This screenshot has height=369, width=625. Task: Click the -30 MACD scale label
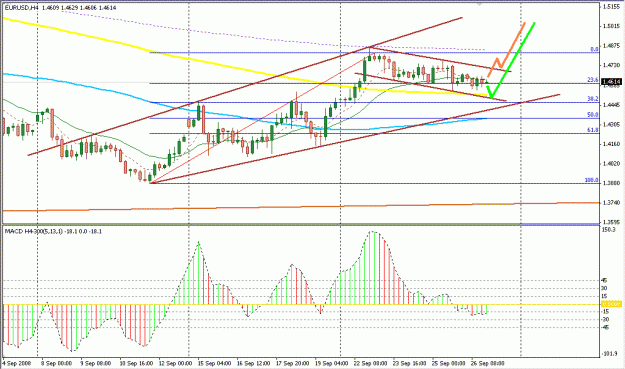[x=604, y=319]
